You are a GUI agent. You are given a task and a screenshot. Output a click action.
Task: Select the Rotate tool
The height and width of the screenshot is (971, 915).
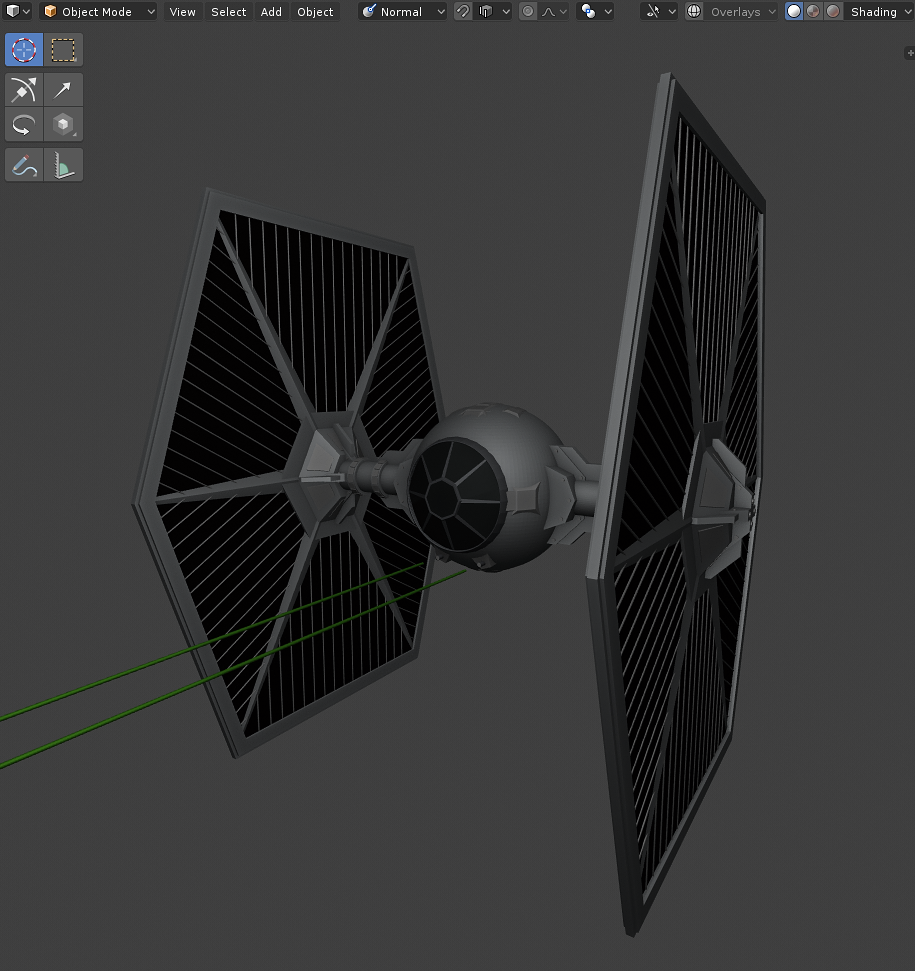[x=24, y=125]
